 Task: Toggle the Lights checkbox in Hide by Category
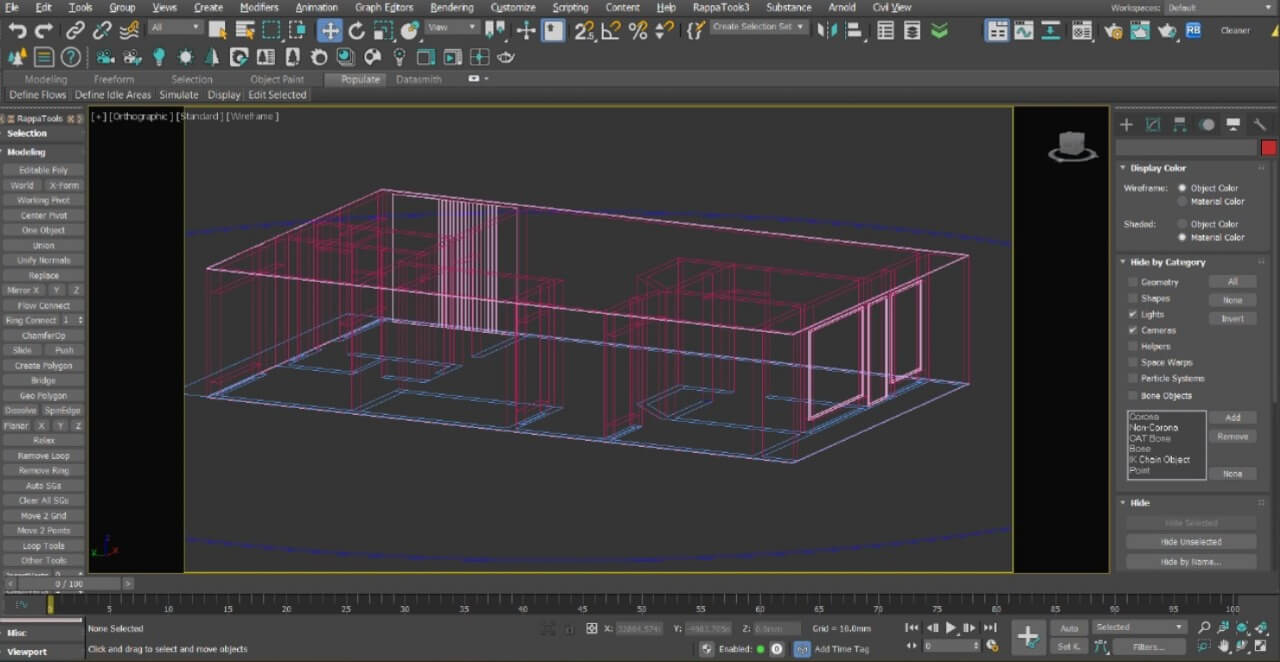click(1133, 314)
